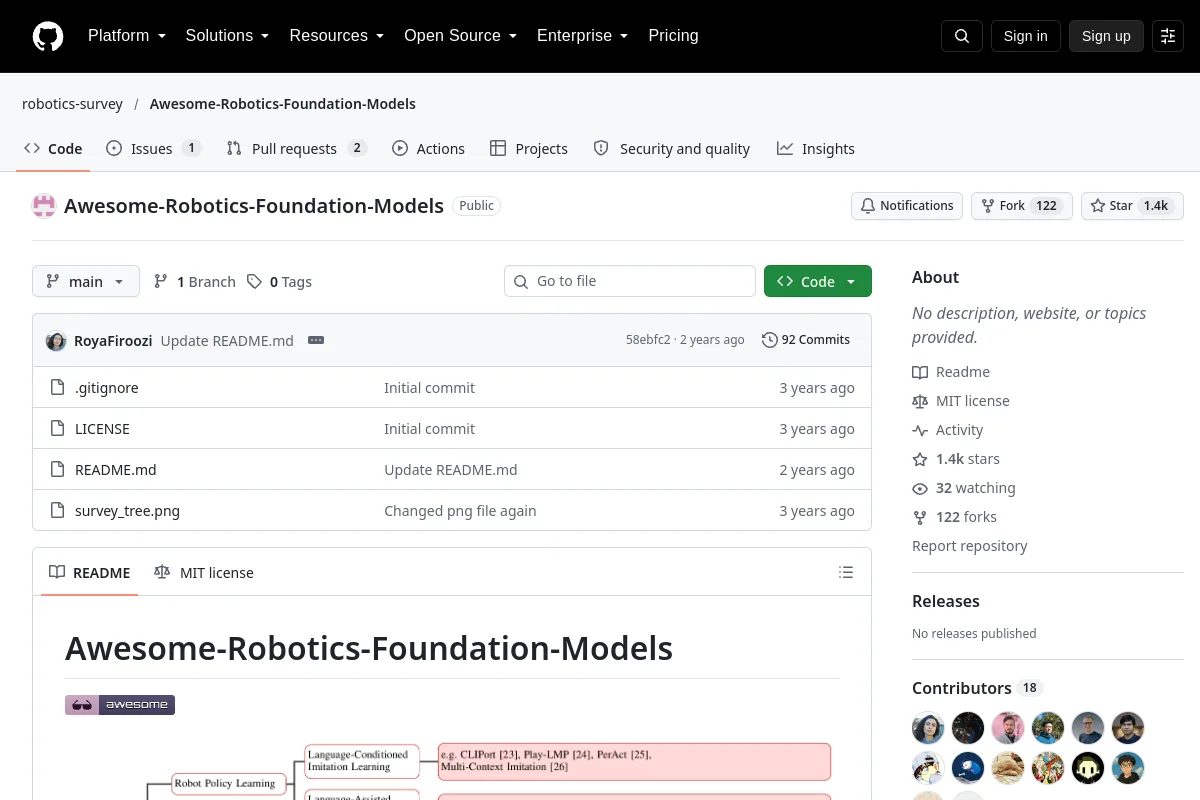Click the fork icon beside 122 forks
The height and width of the screenshot is (800, 1200).
[x=920, y=517]
